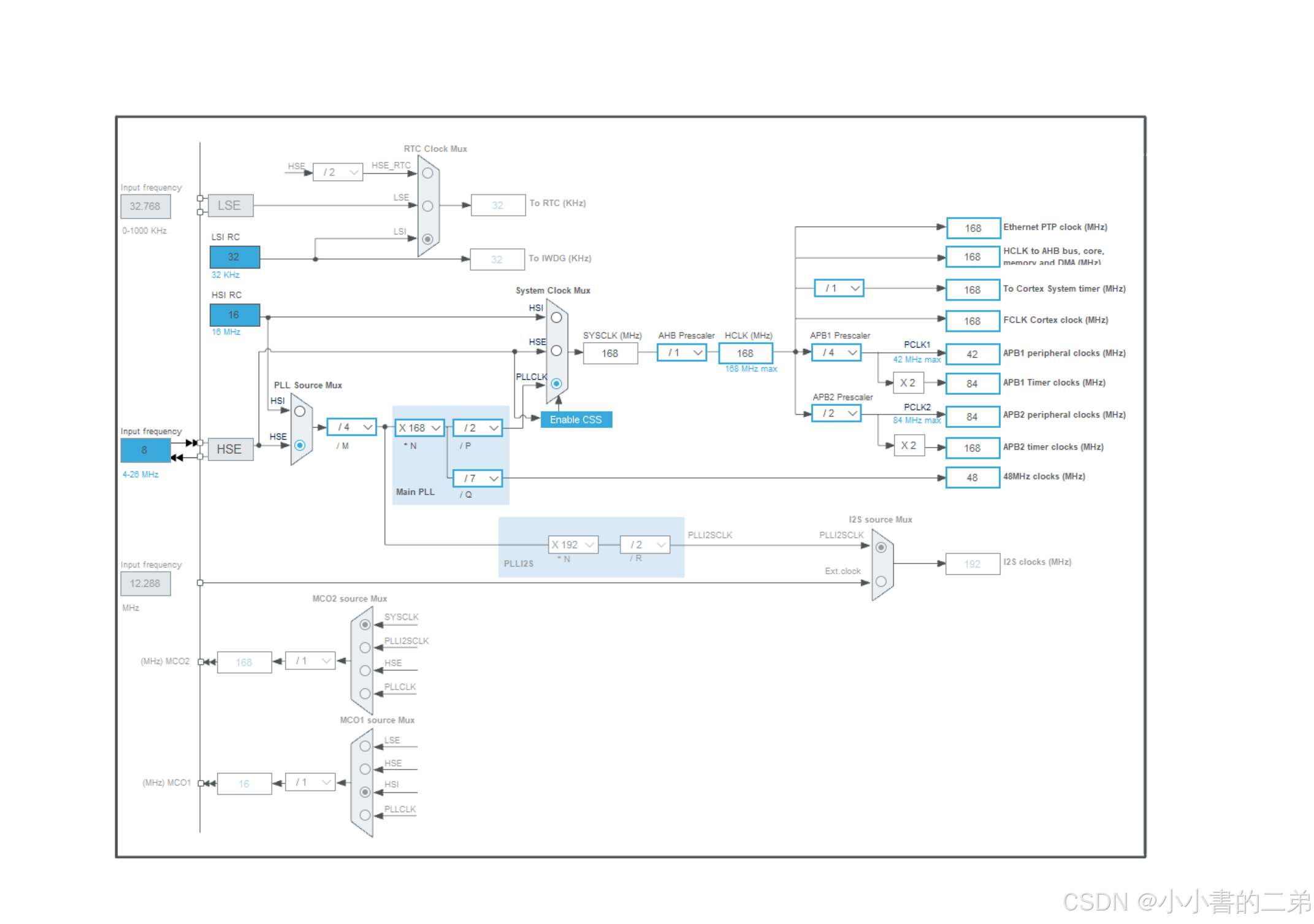The height and width of the screenshot is (924, 1314).
Task: Expand the APB1 Prescaler /4 dropdown
Action: (836, 353)
